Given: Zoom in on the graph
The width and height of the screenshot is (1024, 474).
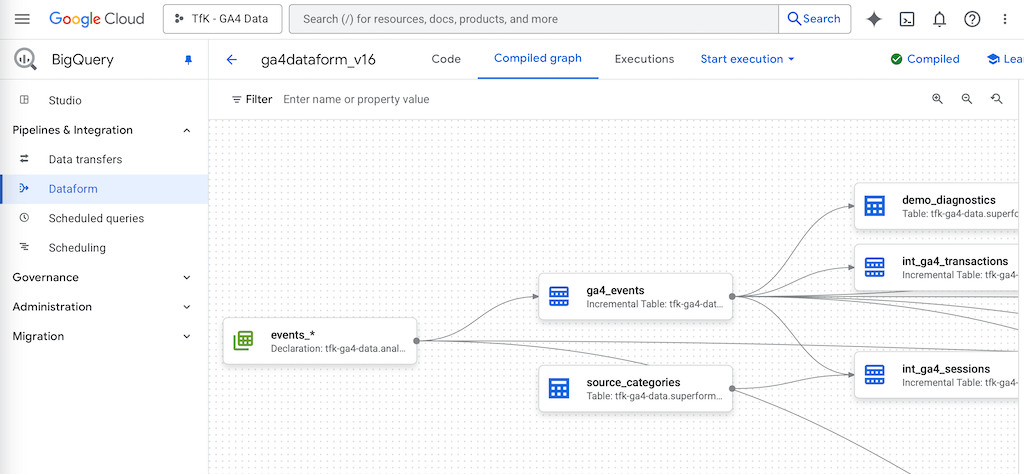Looking at the screenshot, I should coord(937,99).
